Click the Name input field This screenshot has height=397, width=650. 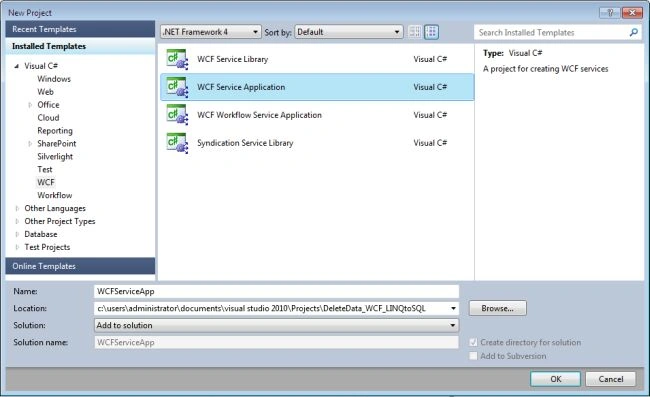coord(276,291)
